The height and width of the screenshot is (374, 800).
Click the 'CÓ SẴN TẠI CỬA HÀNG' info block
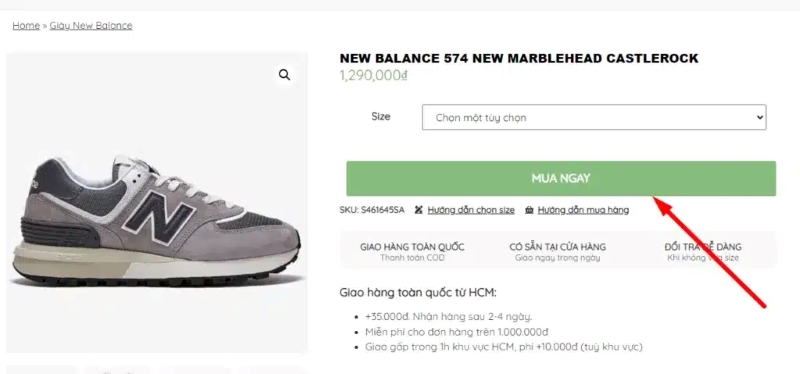[x=558, y=252]
